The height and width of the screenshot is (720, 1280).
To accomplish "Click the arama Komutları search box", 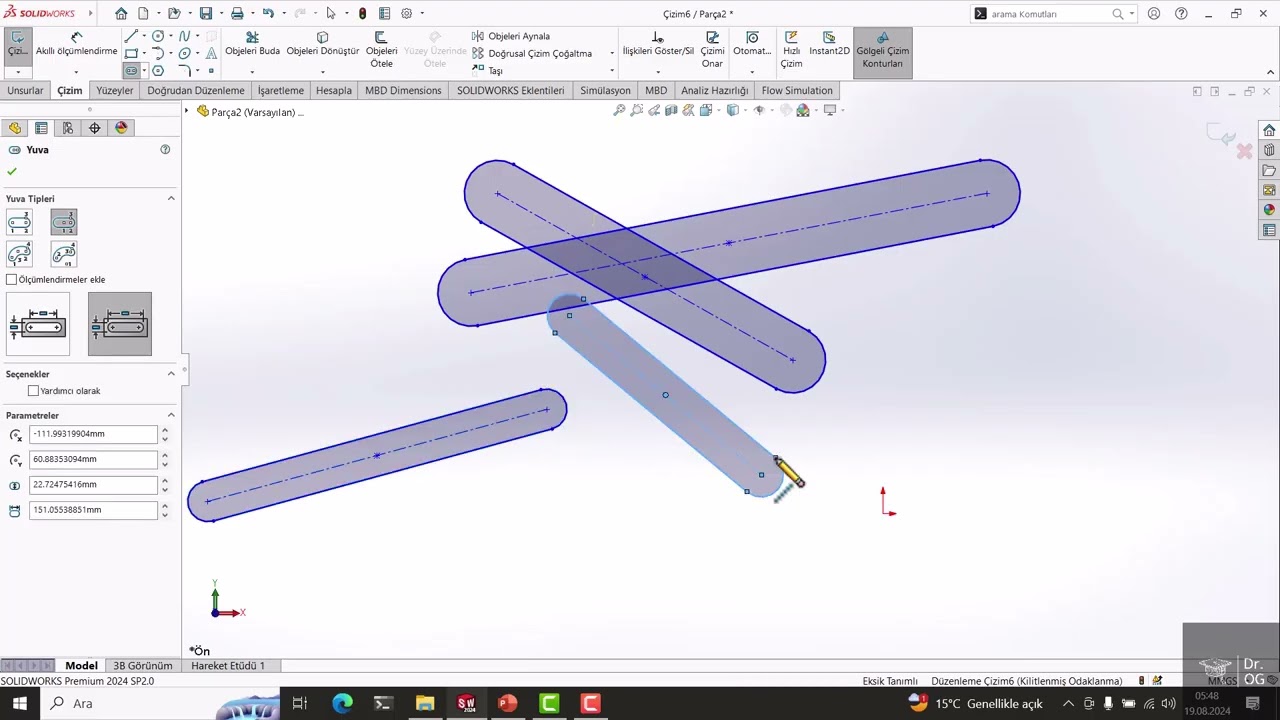I will point(1049,14).
